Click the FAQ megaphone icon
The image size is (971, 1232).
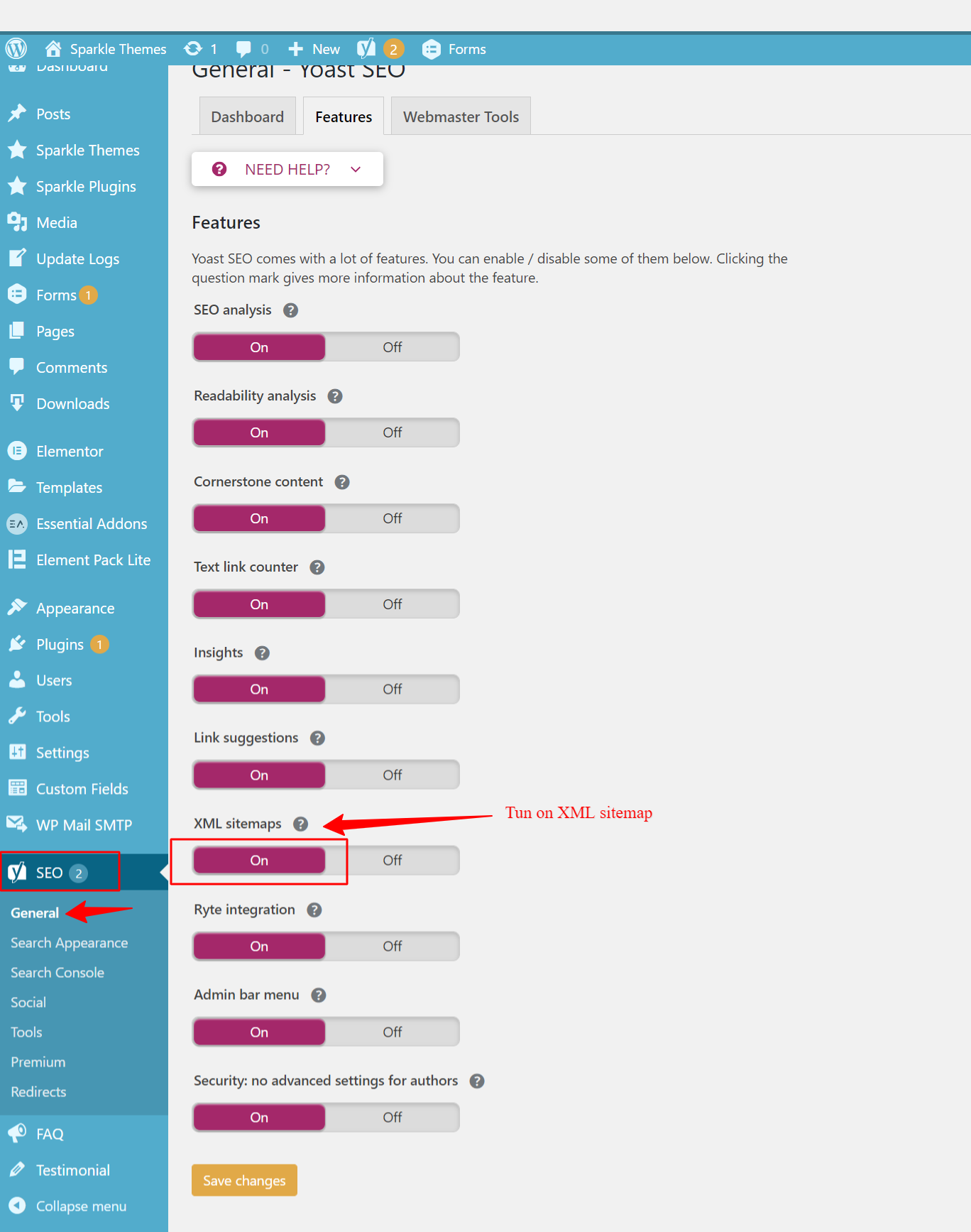(x=17, y=1134)
